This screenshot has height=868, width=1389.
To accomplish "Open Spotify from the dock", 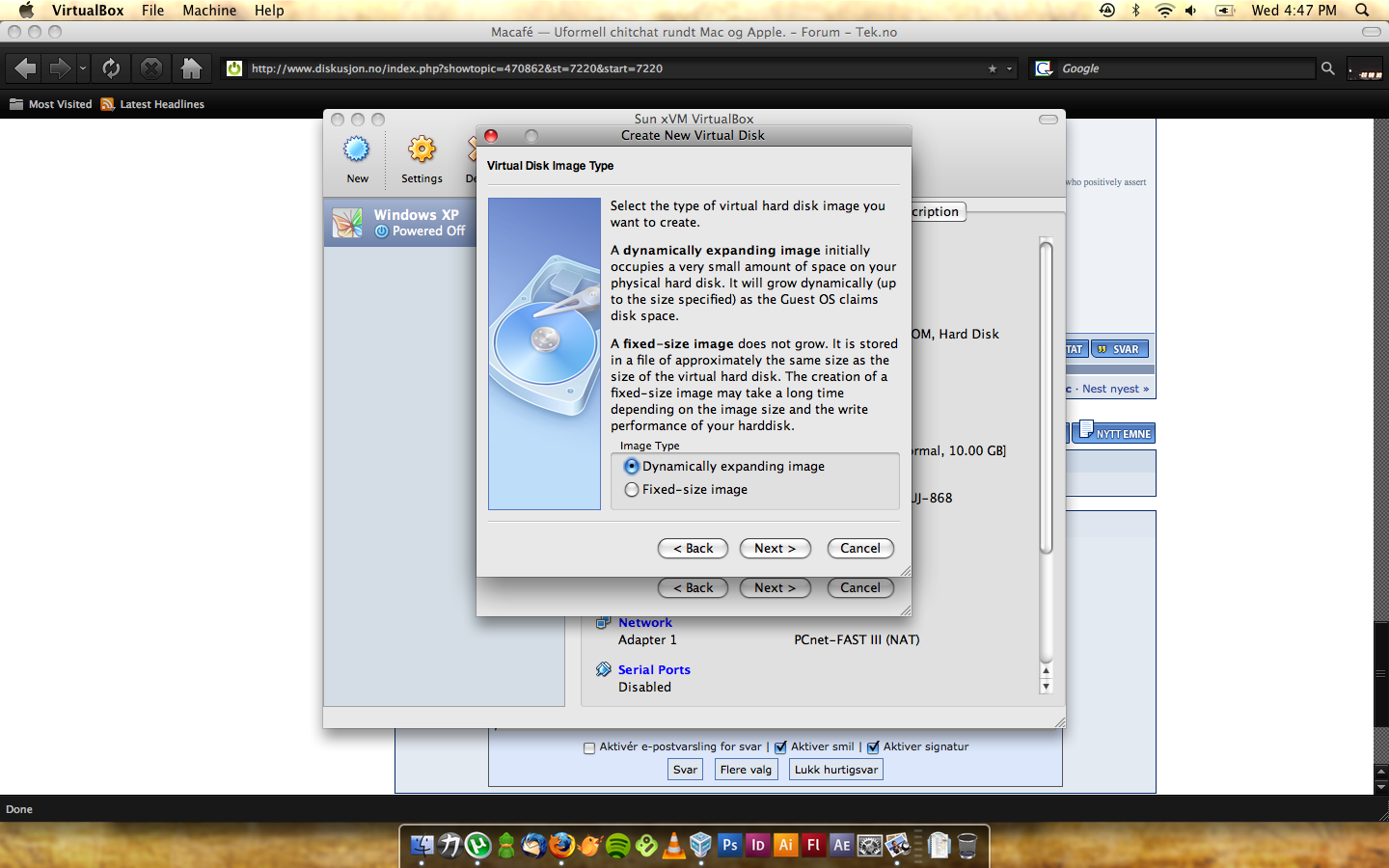I will pos(618,846).
